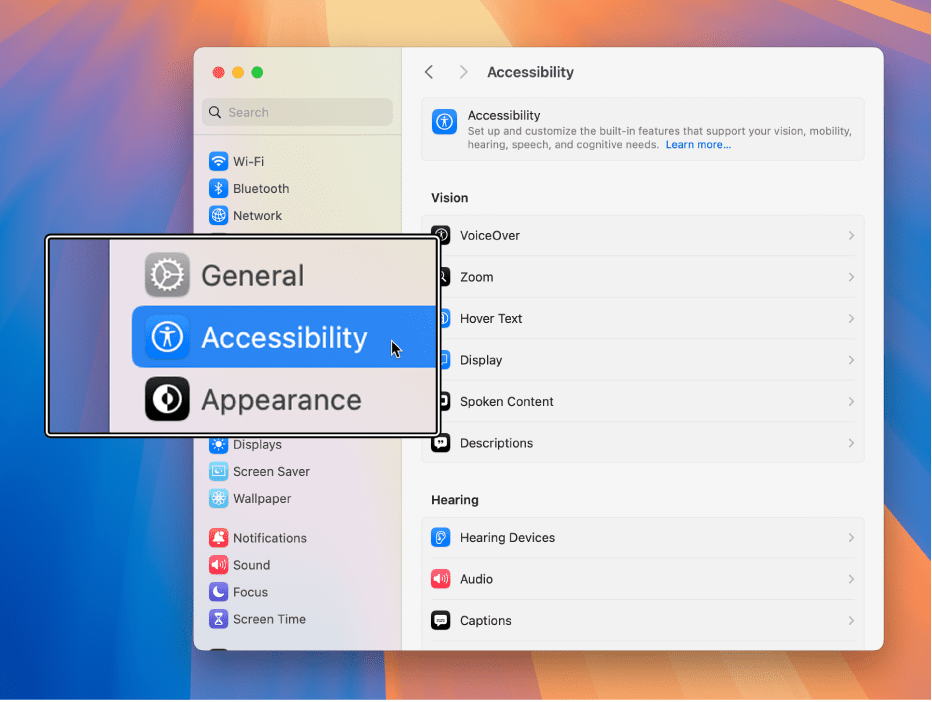
Task: Open the Audio settings row chevron
Action: 851,580
